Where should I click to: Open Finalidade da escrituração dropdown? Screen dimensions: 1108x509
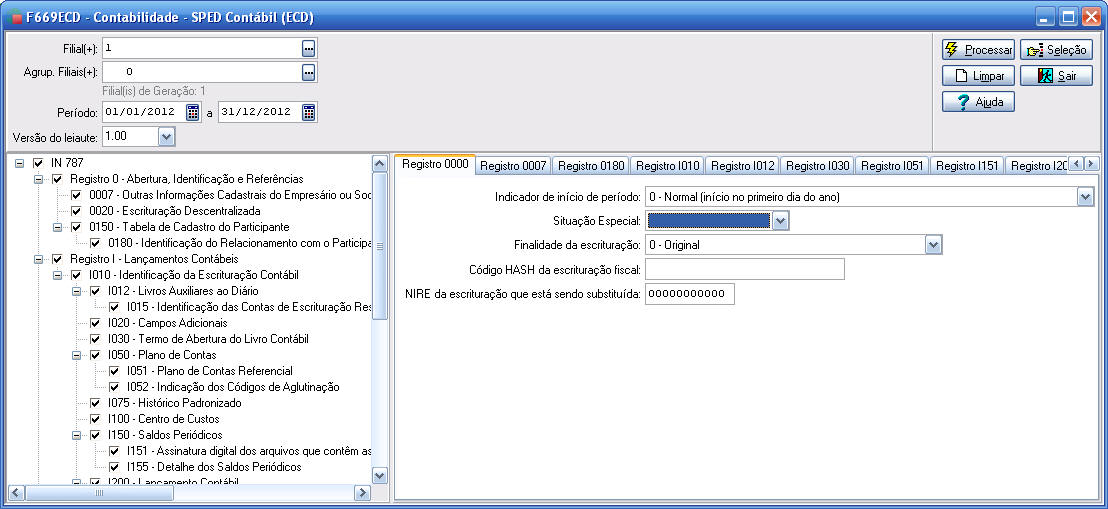pyautogui.click(x=933, y=245)
